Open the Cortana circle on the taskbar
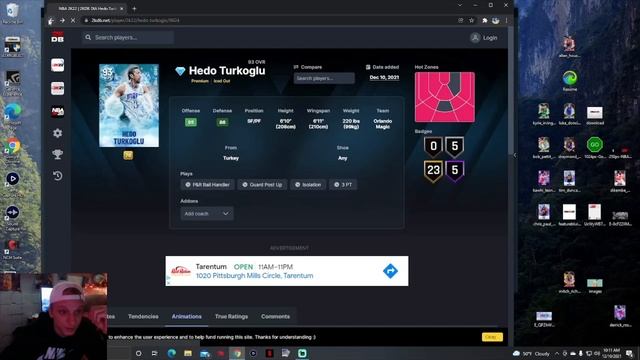The height and width of the screenshot is (360, 640). [x=138, y=353]
